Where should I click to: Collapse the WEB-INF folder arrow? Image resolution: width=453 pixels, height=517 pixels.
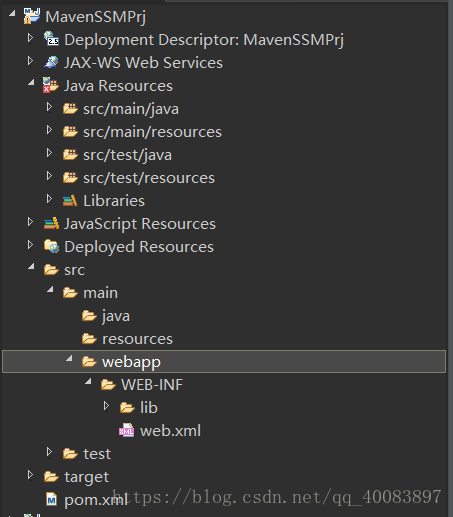[88, 381]
